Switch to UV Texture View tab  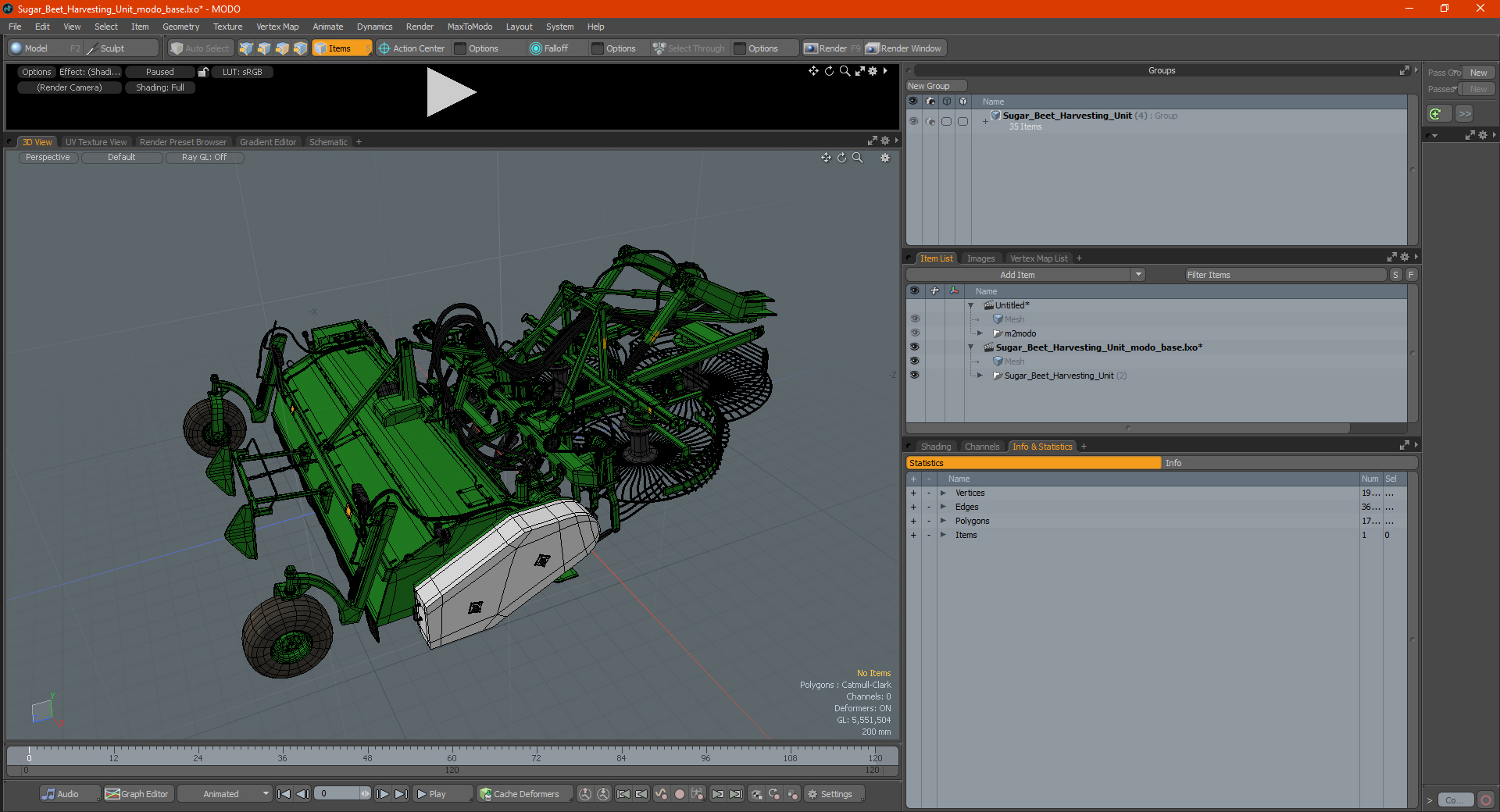point(95,142)
